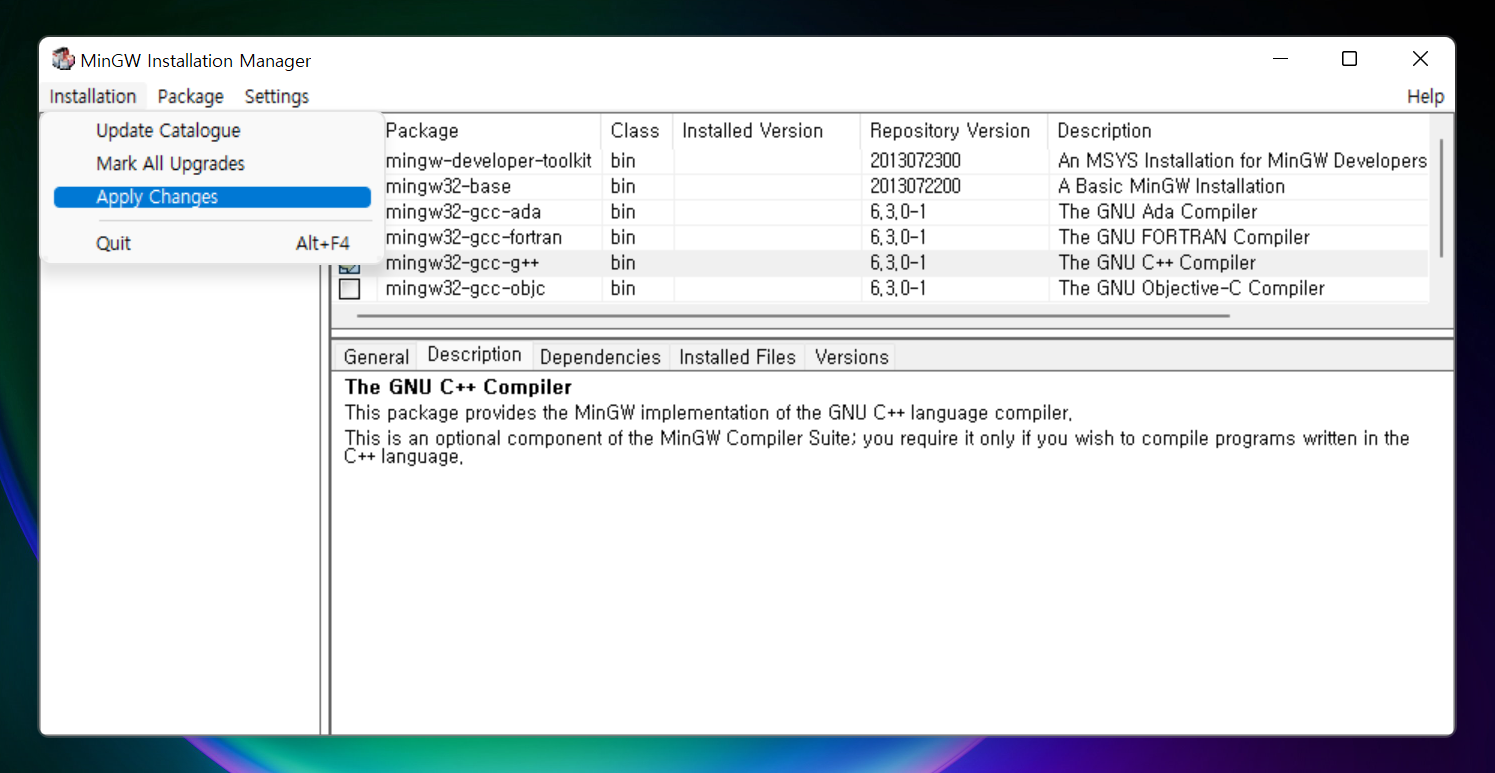Click the Description column header
This screenshot has width=1495, height=773.
click(x=1238, y=131)
